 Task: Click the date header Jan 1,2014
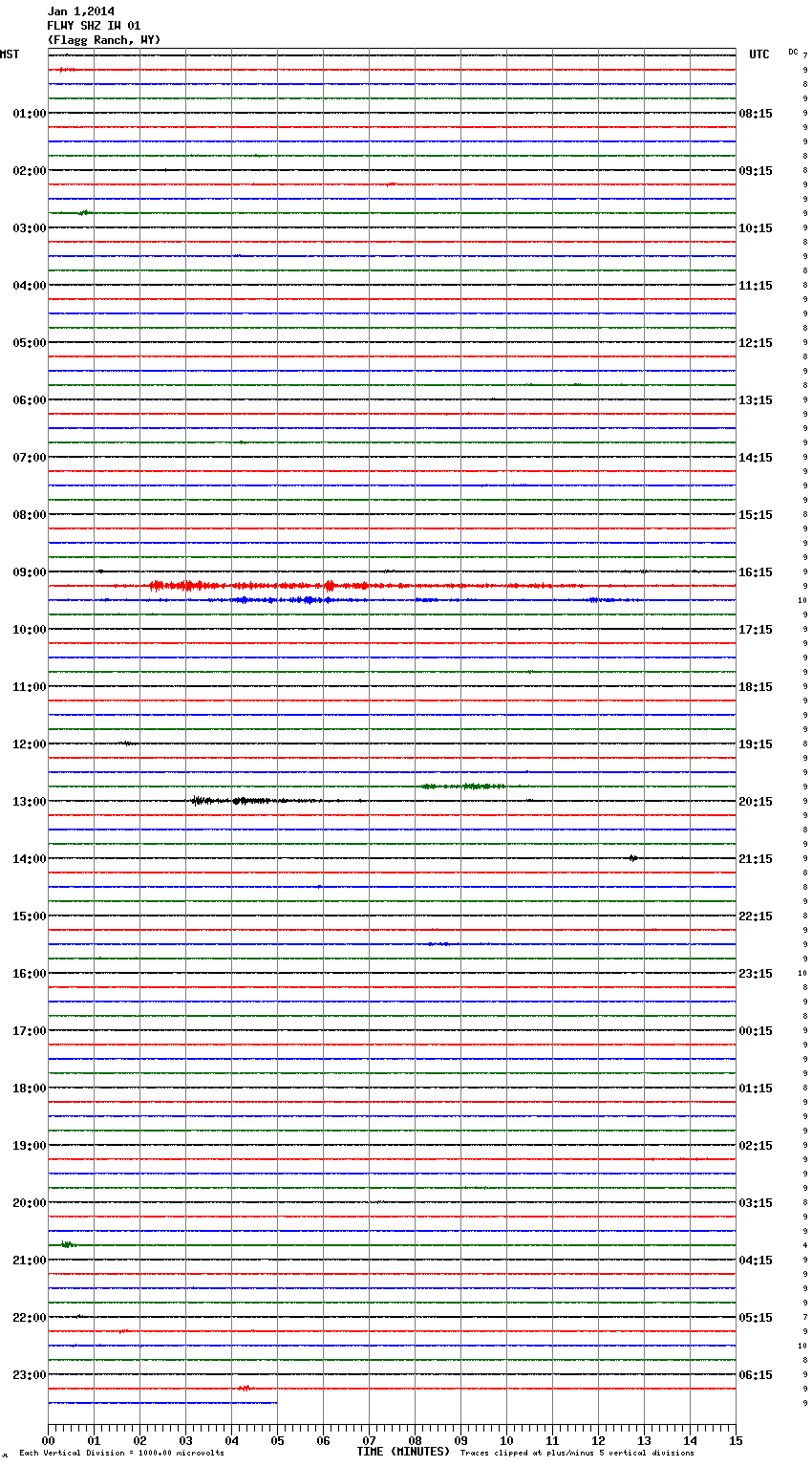coord(81,11)
